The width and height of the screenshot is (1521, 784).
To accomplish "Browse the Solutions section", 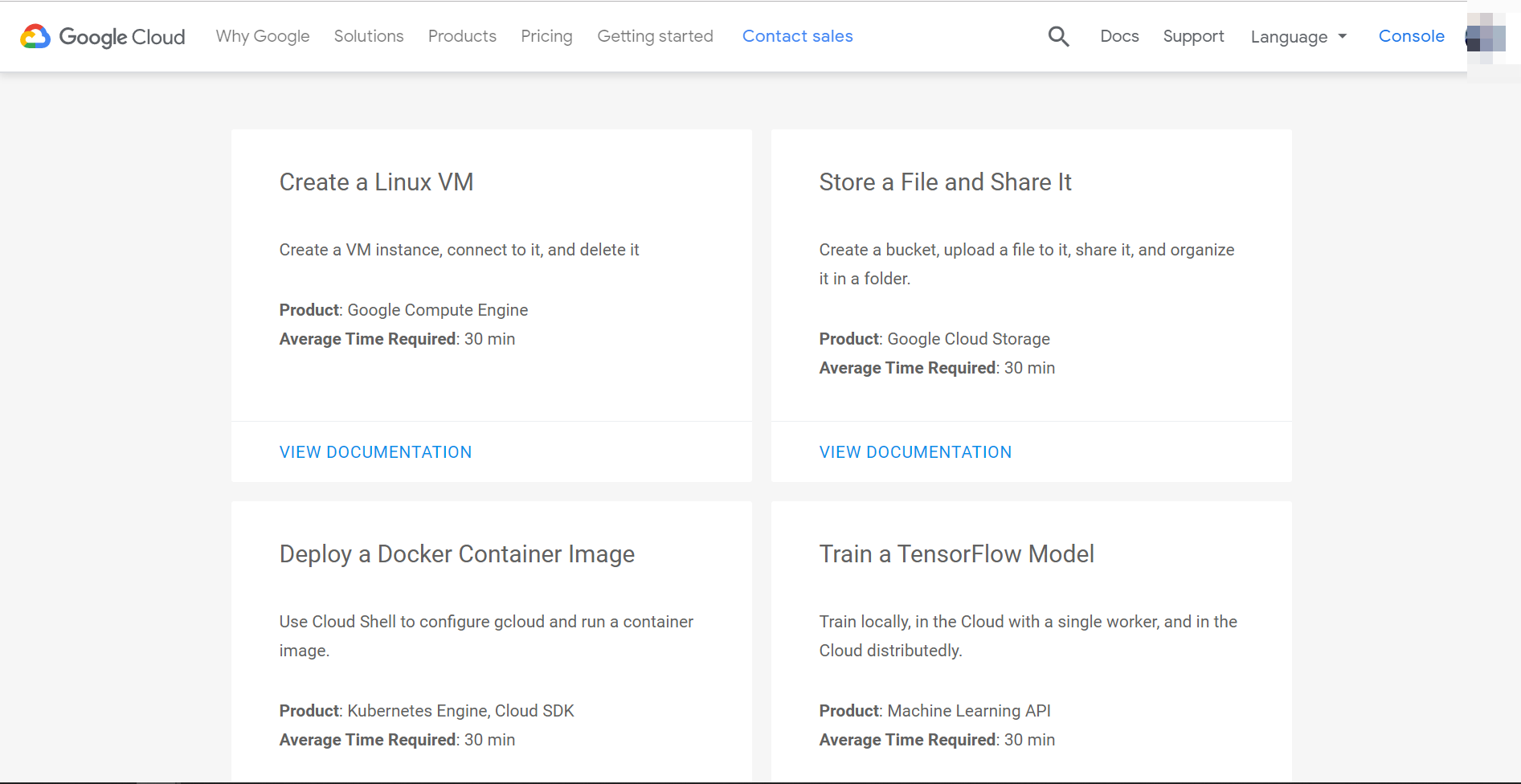I will coord(368,36).
